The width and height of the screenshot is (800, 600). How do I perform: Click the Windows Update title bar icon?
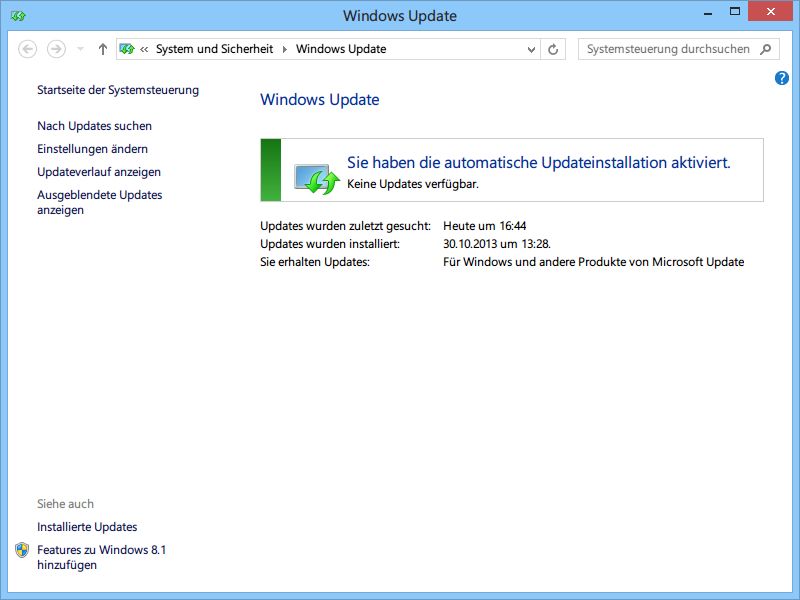18,16
